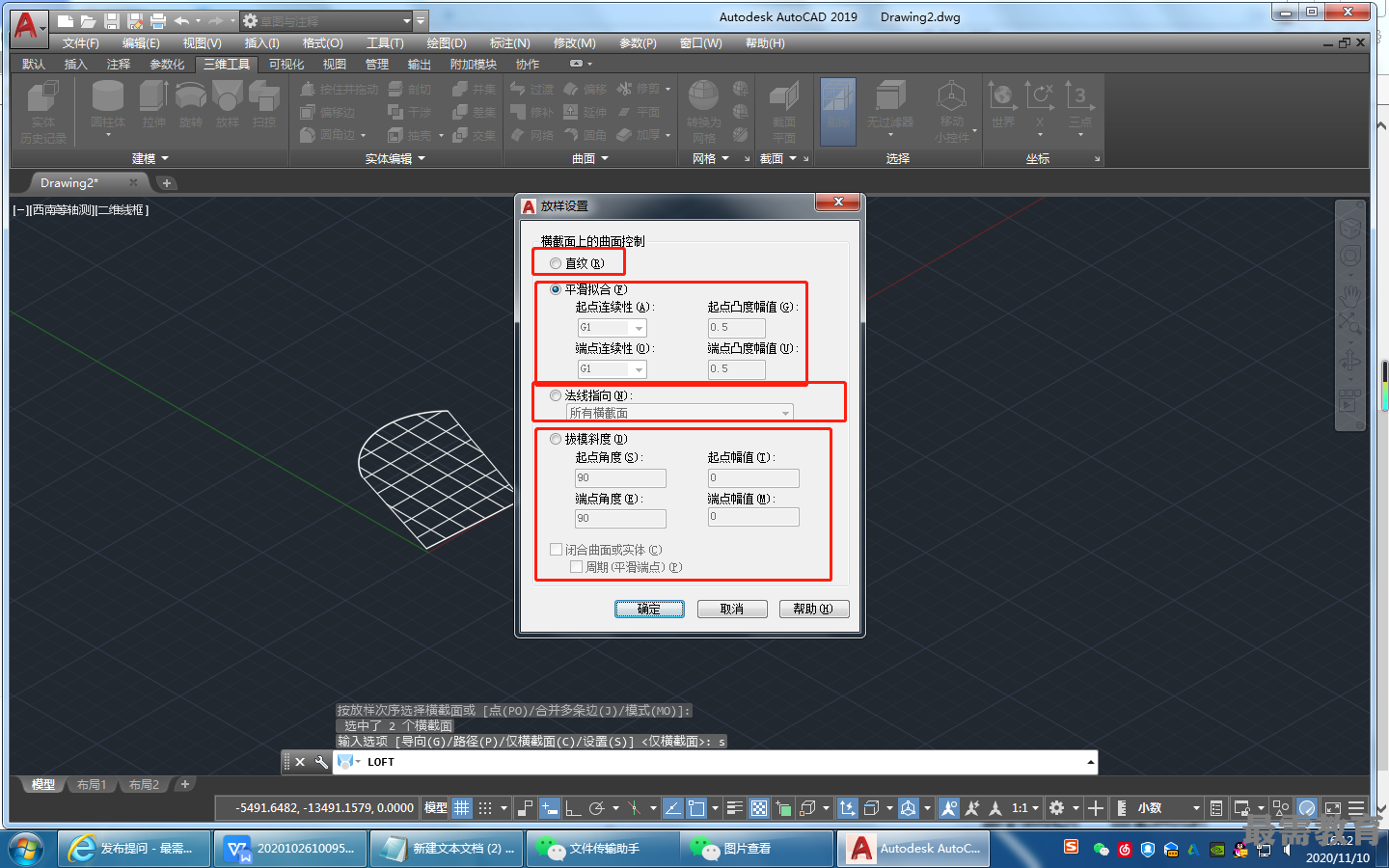The height and width of the screenshot is (868, 1389).
Task: Open the 新建文本文档 taskbar item
Action: pos(447,849)
